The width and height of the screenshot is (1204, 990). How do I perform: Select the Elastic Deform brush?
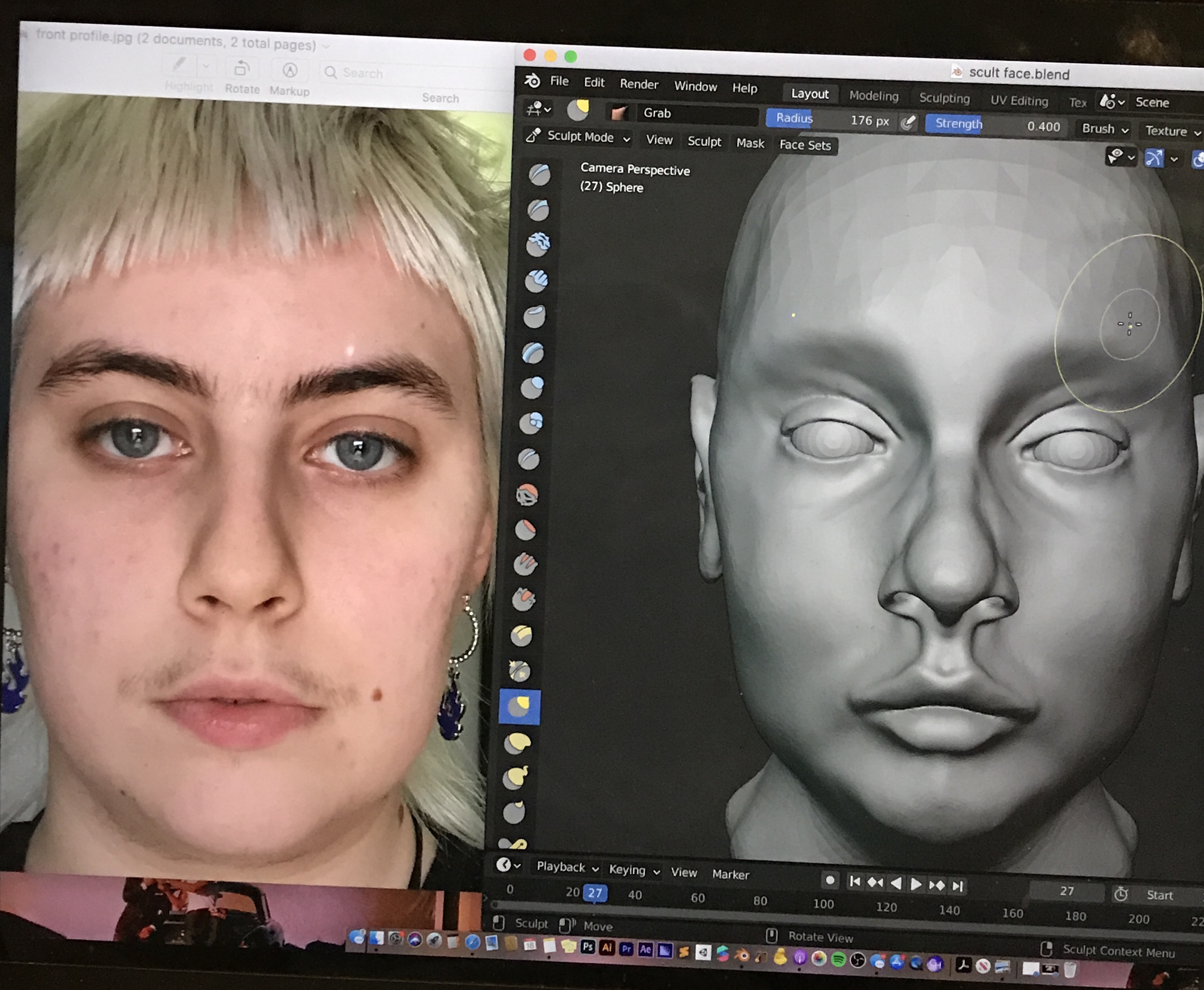tap(517, 742)
